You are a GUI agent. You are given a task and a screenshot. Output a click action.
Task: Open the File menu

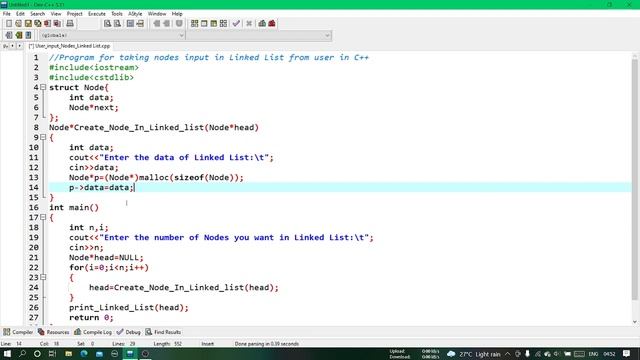(x=7, y=14)
